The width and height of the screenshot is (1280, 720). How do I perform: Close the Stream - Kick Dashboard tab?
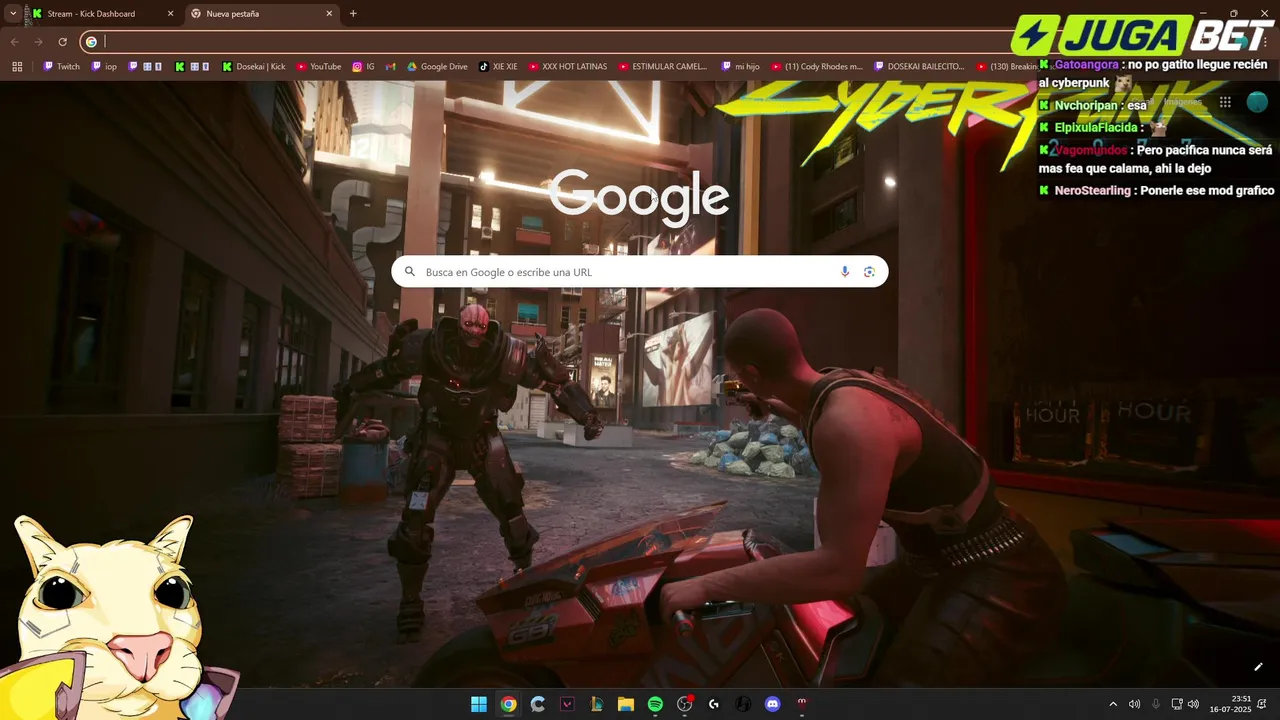170,14
